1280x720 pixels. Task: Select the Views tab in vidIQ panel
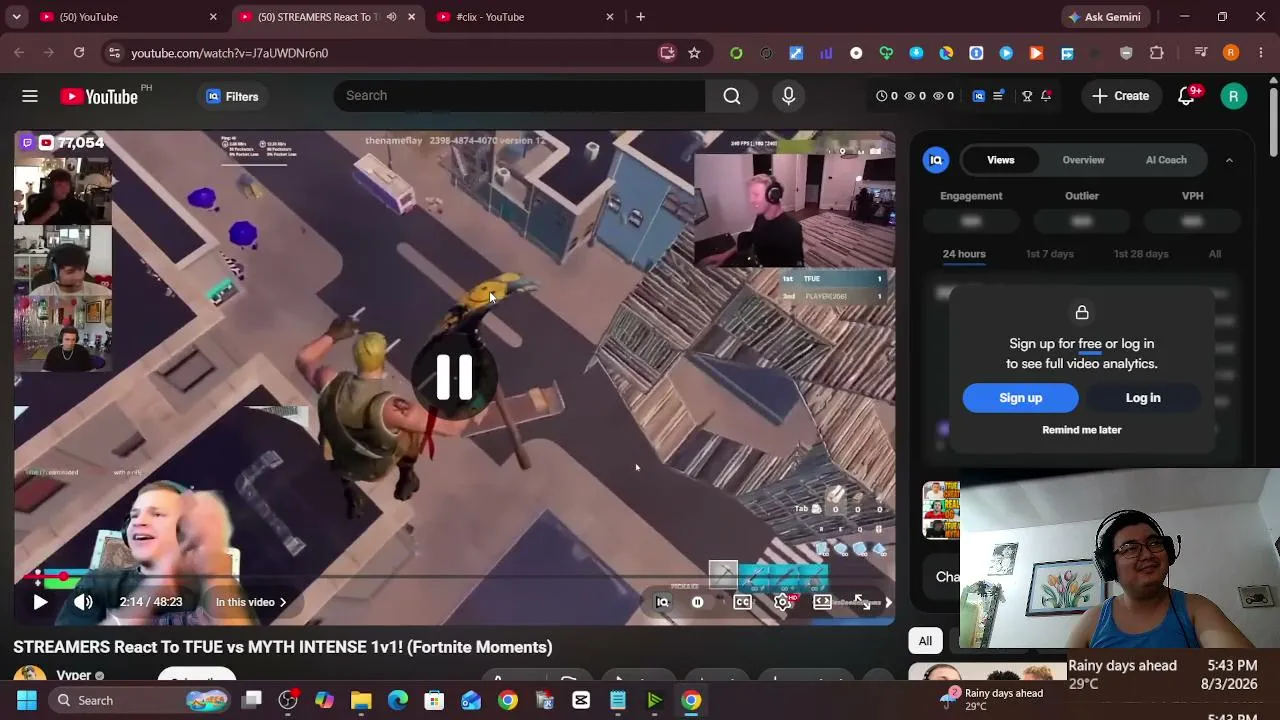pyautogui.click(x=1001, y=160)
